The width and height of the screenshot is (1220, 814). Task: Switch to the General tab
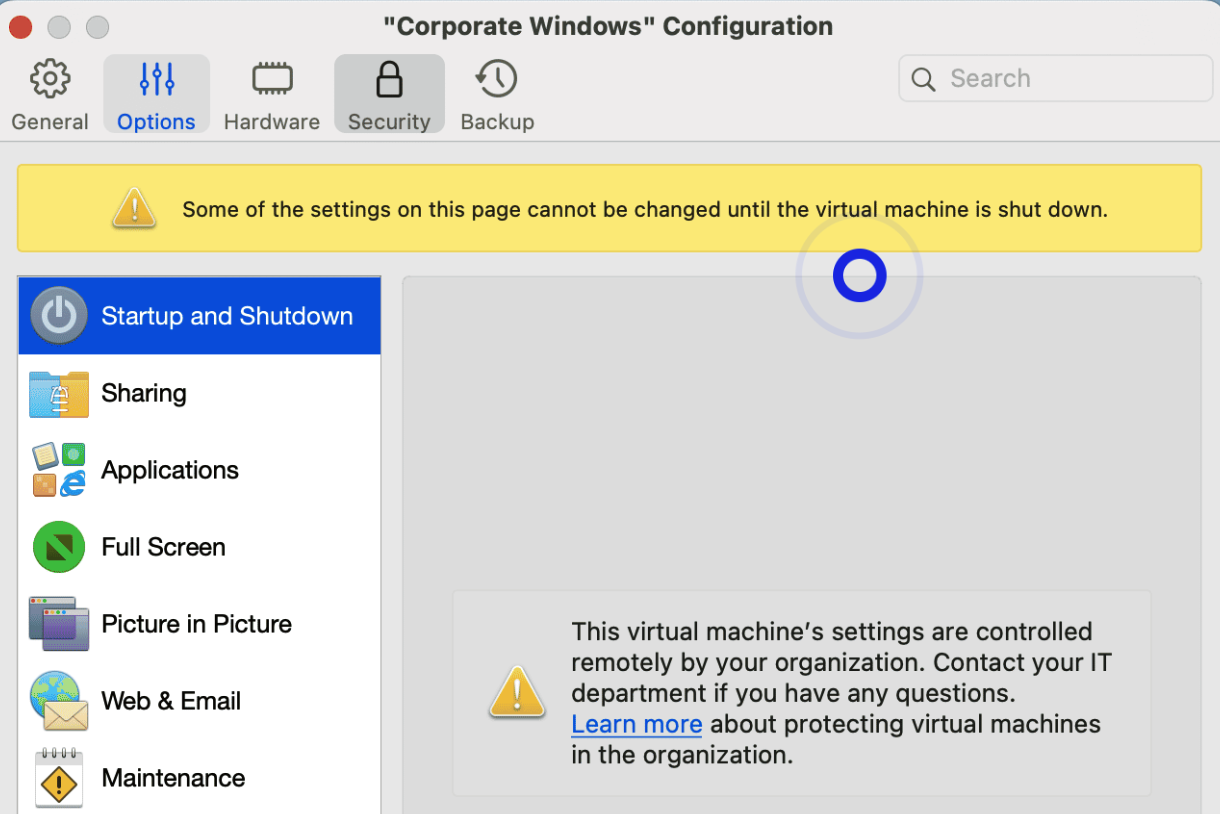coord(50,95)
